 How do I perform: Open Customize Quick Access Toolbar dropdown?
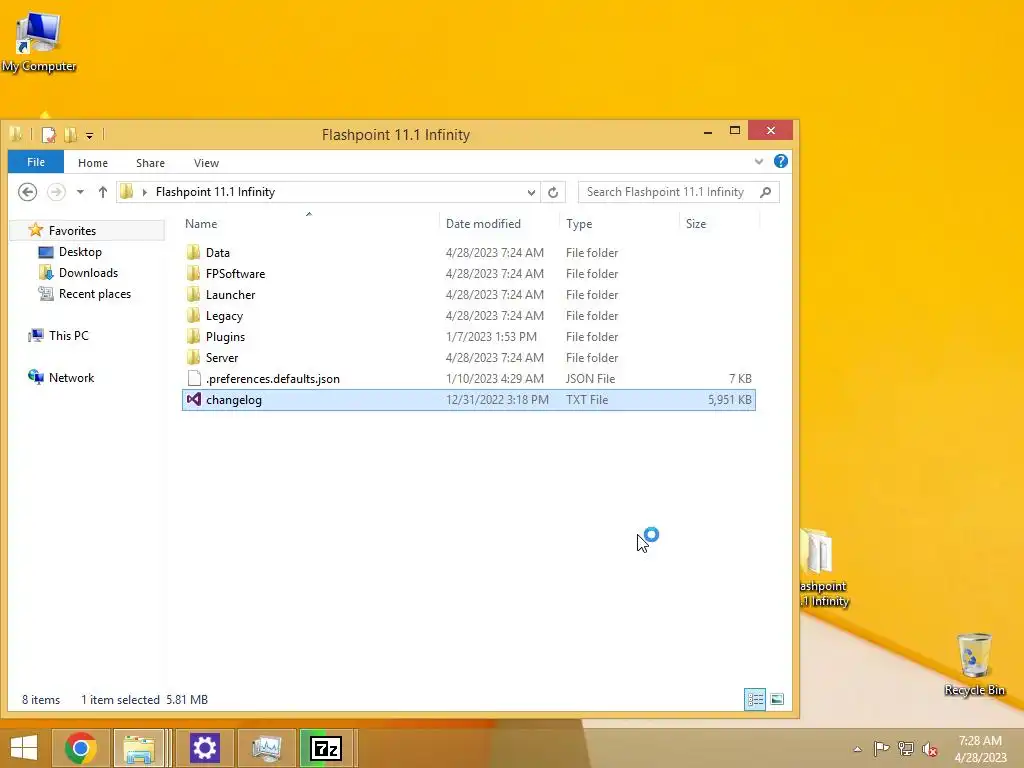coord(89,135)
